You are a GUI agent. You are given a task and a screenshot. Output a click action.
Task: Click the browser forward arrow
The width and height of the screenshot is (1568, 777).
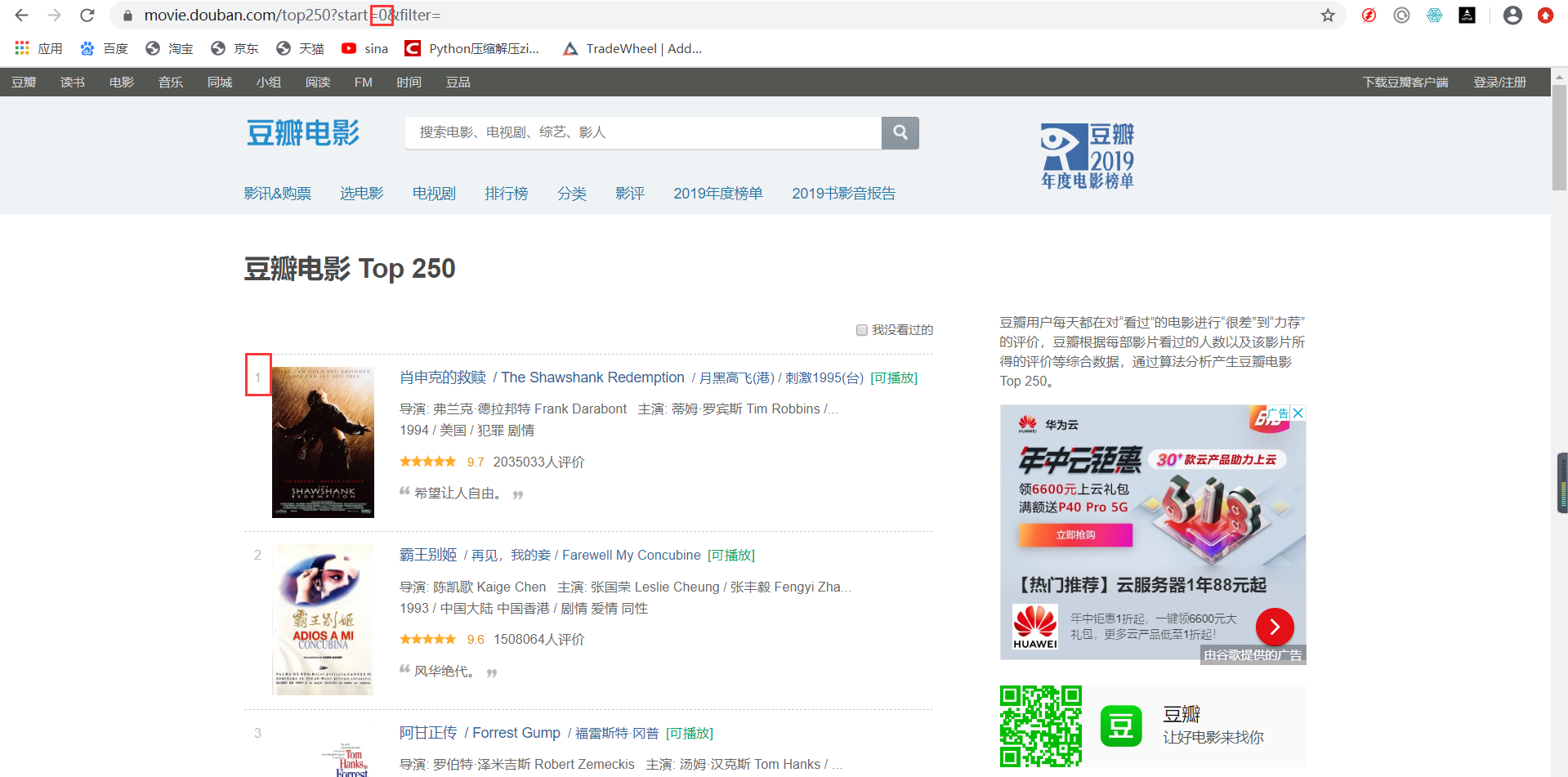click(x=54, y=16)
